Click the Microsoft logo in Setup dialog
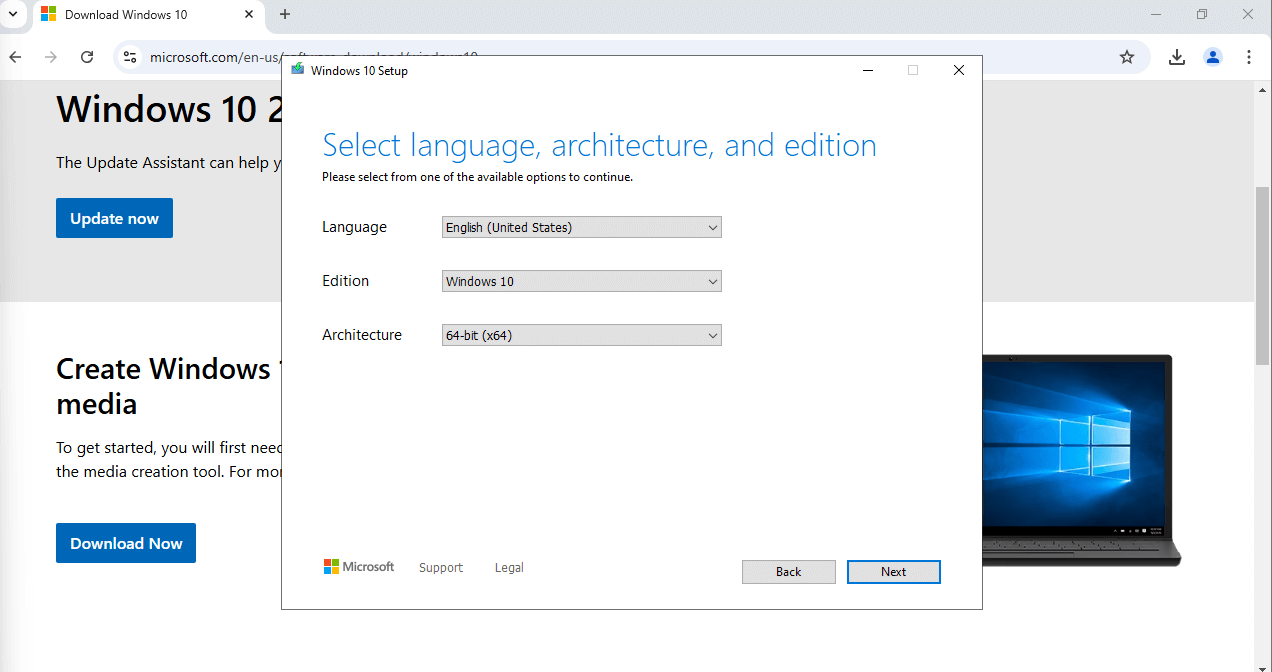The width and height of the screenshot is (1272, 672). (x=359, y=566)
